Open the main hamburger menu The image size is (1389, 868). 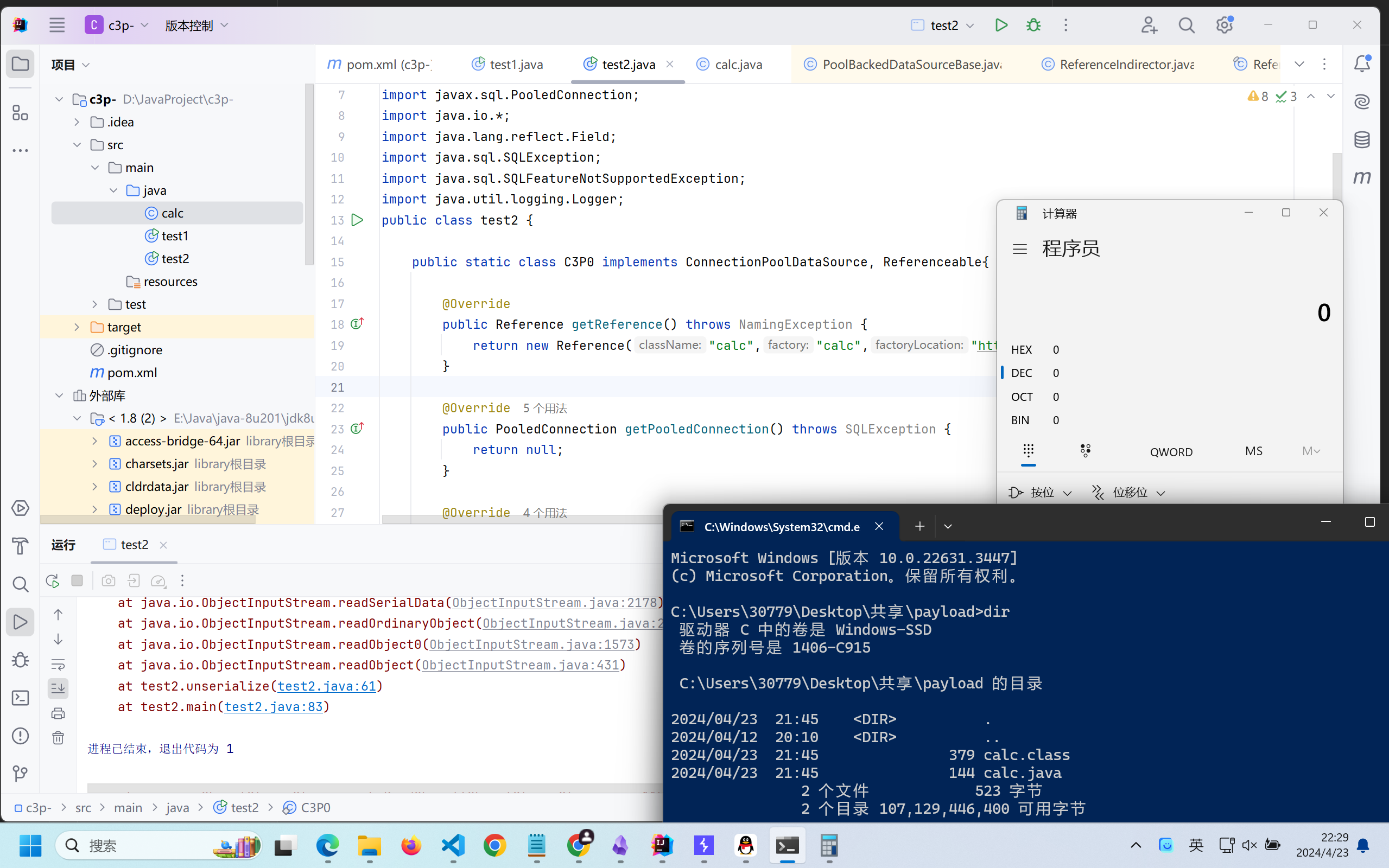[x=57, y=25]
